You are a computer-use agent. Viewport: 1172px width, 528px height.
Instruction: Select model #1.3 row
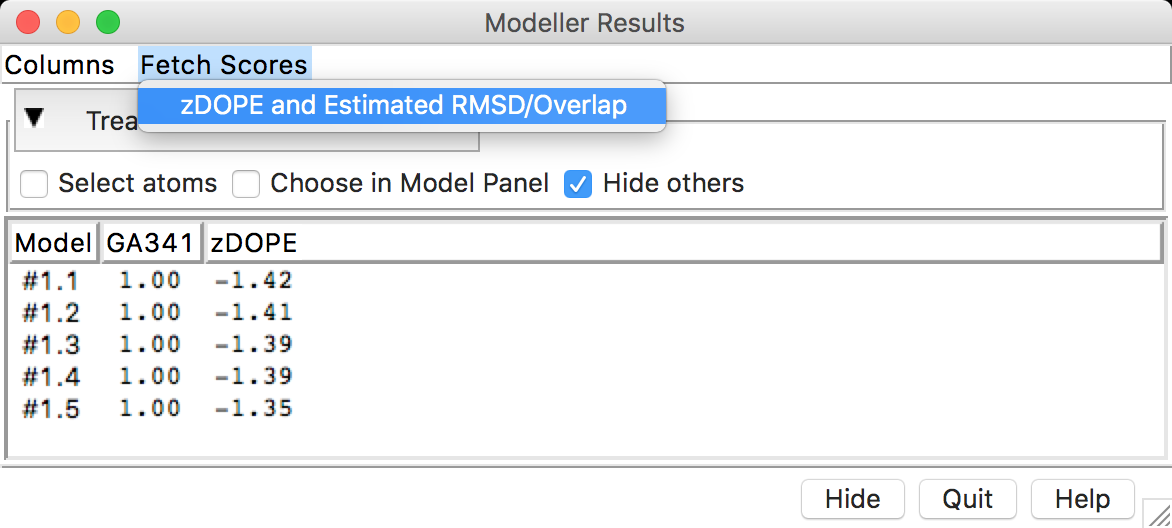[585, 345]
